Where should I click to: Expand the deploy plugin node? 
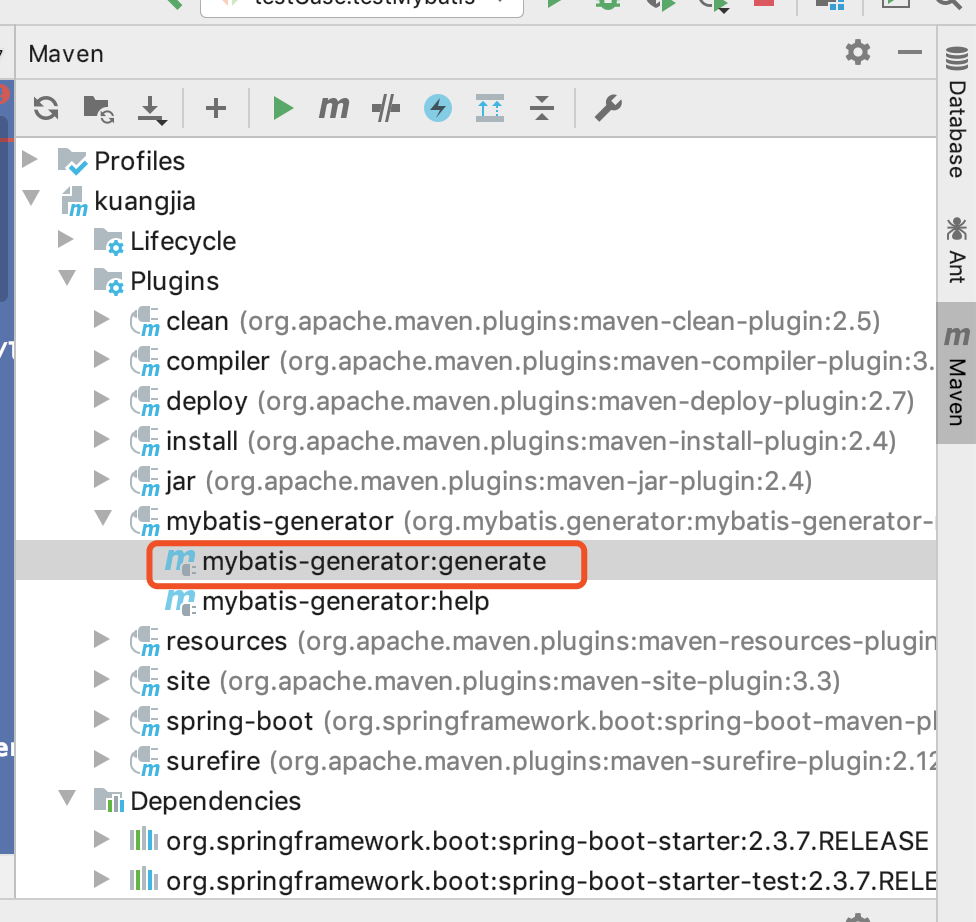pyautogui.click(x=101, y=399)
